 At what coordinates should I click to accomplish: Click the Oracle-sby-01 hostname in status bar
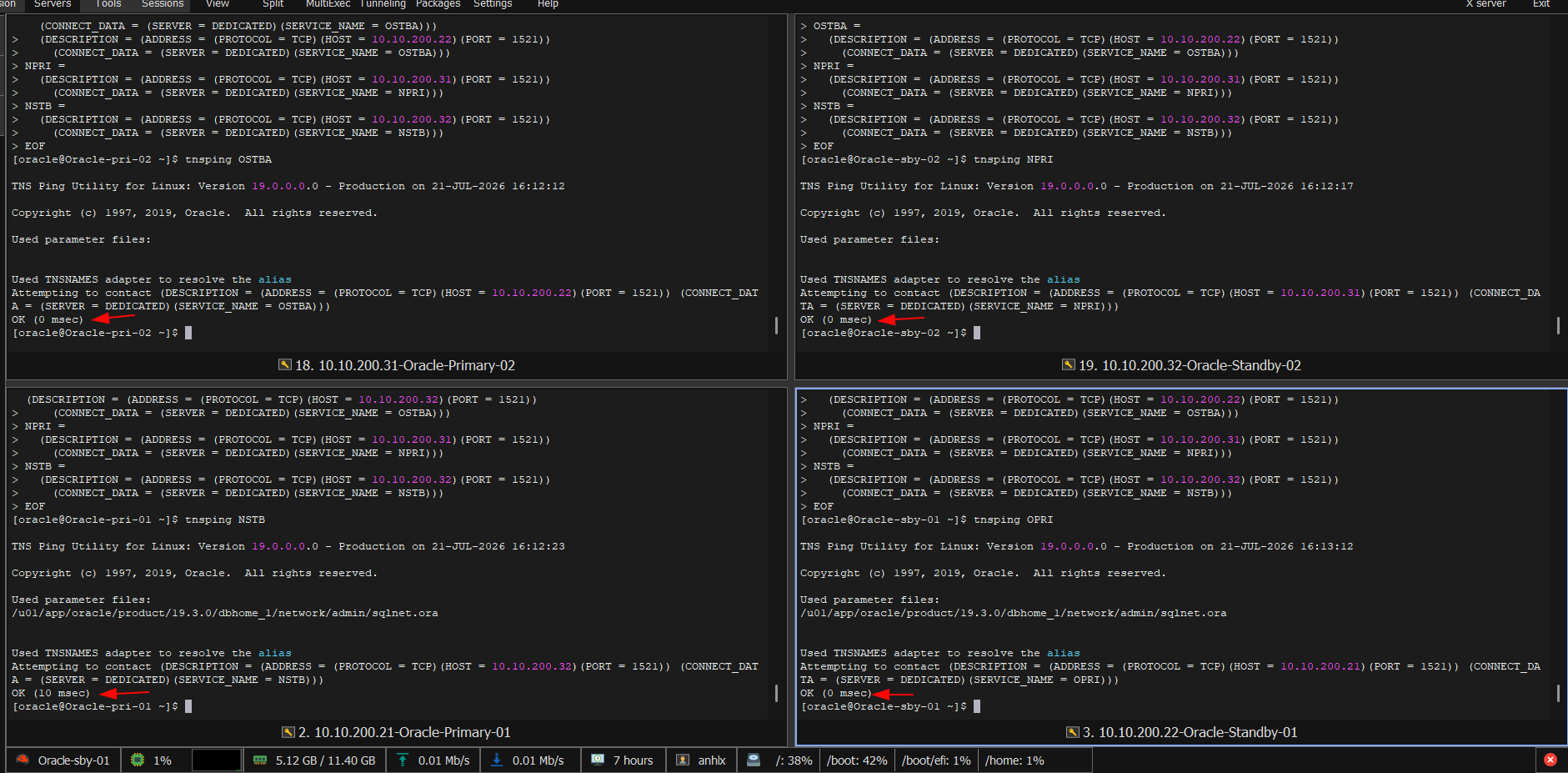pyautogui.click(x=73, y=760)
